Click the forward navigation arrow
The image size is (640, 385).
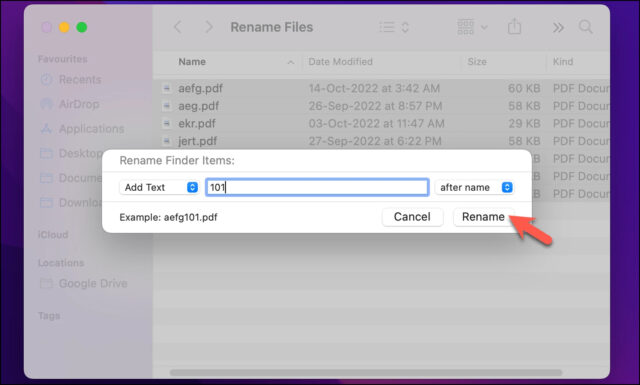pos(209,27)
